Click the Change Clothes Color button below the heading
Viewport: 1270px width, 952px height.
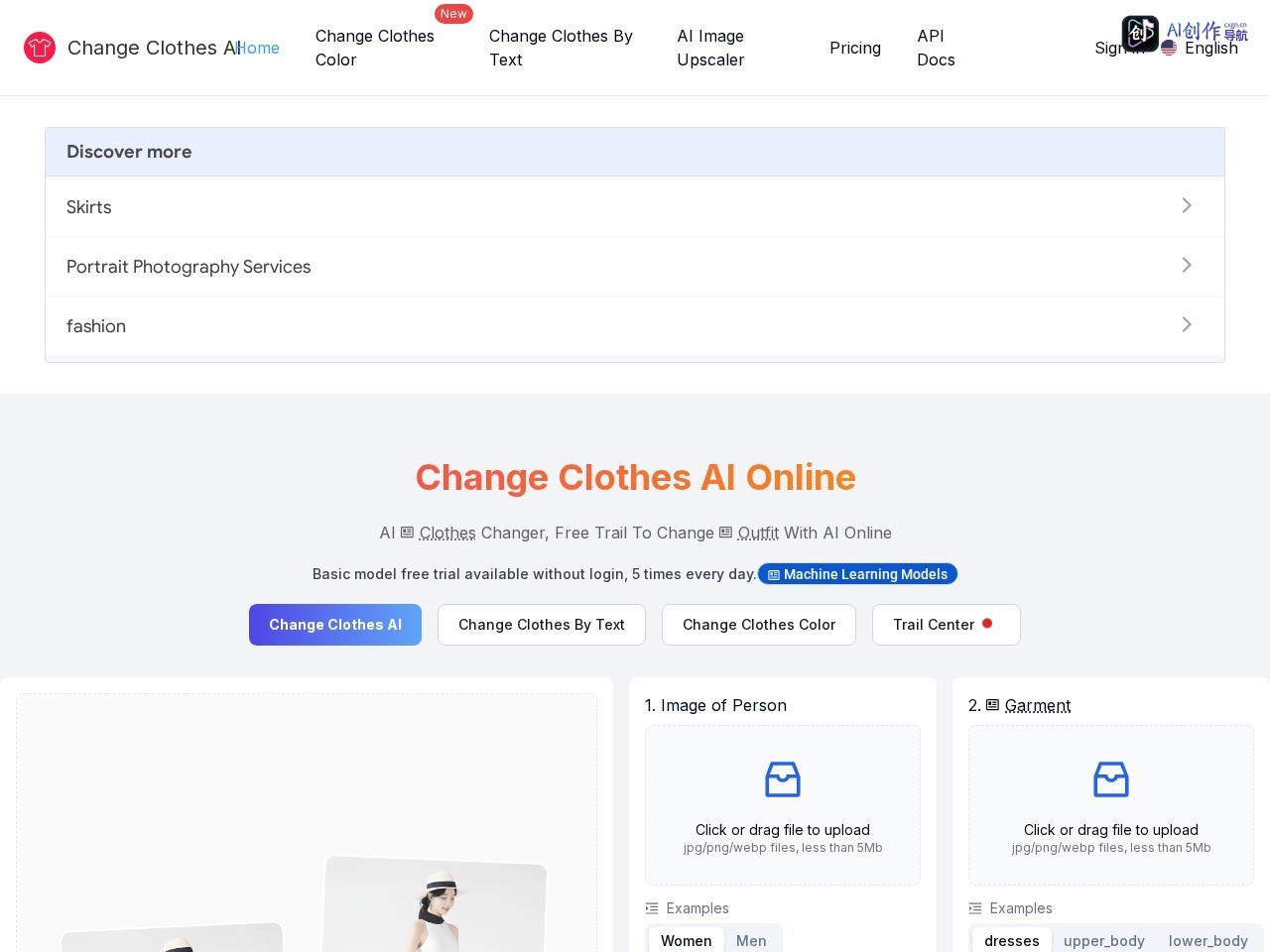(759, 625)
